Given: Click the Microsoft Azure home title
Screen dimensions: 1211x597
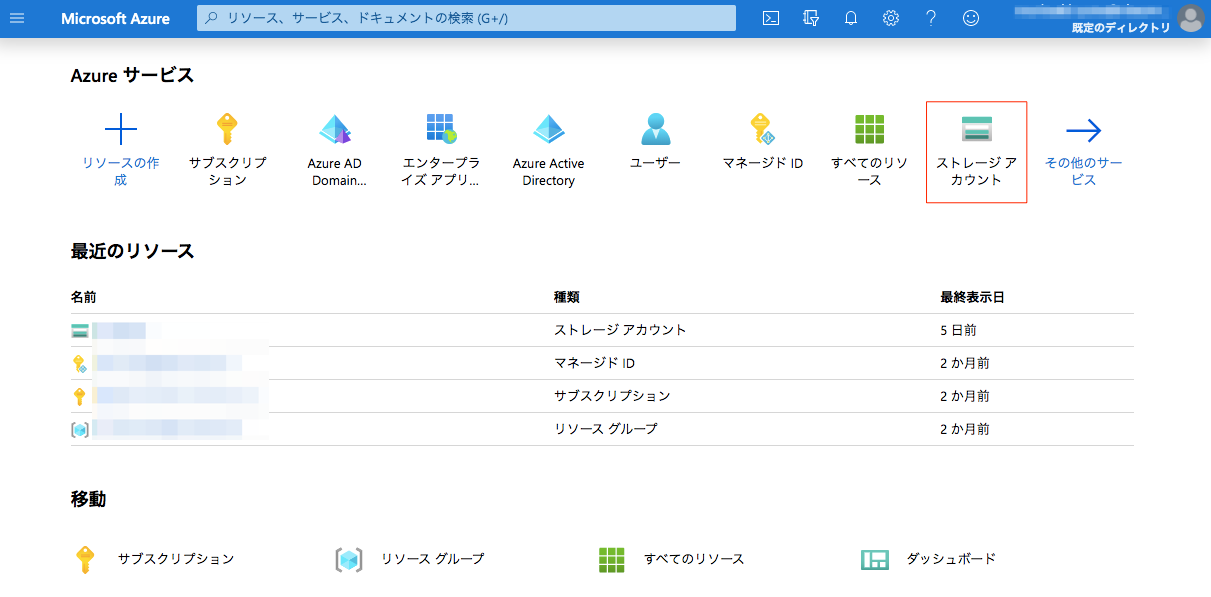Looking at the screenshot, I should point(115,18).
